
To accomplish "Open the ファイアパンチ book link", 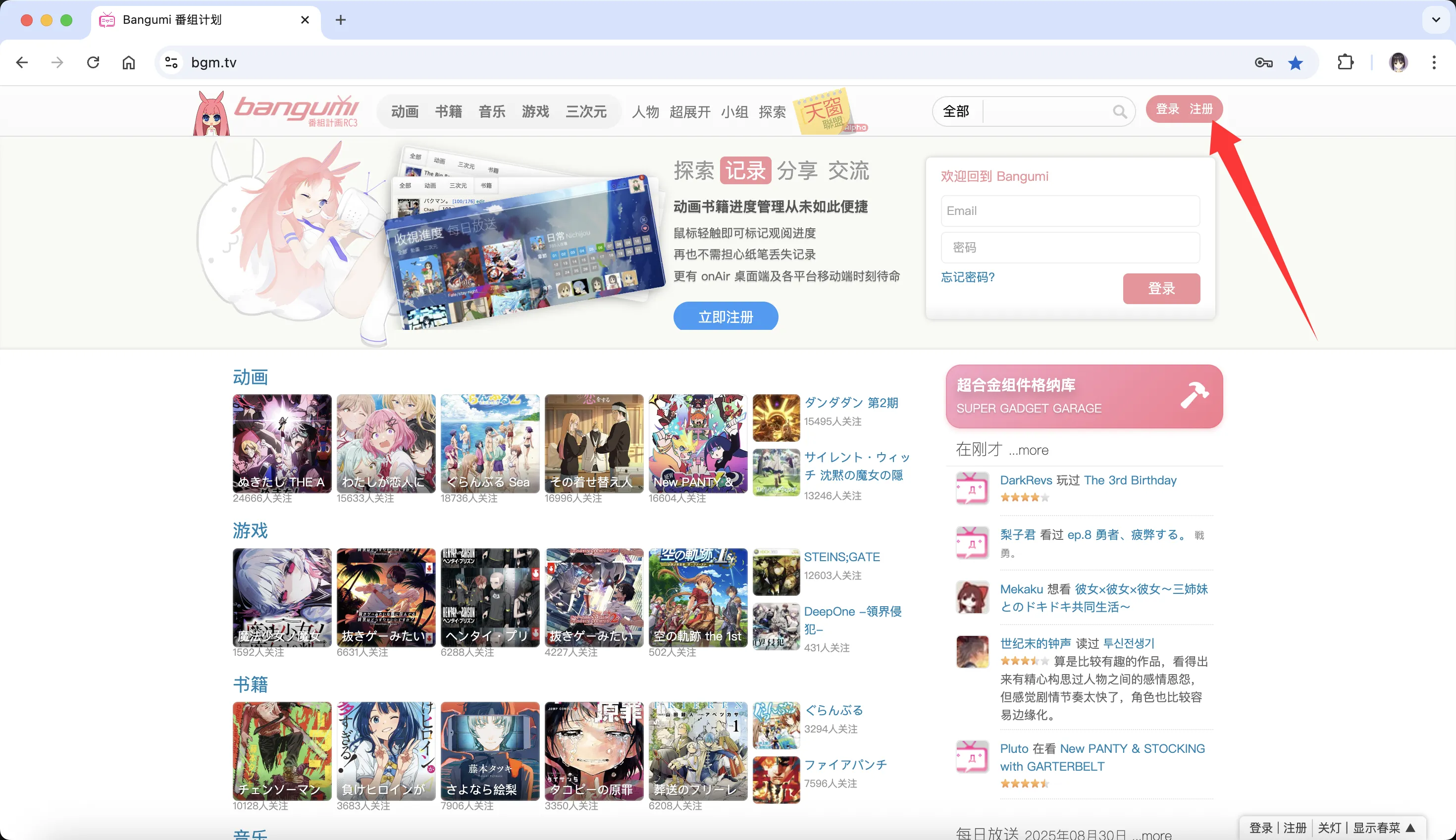I will click(845, 764).
